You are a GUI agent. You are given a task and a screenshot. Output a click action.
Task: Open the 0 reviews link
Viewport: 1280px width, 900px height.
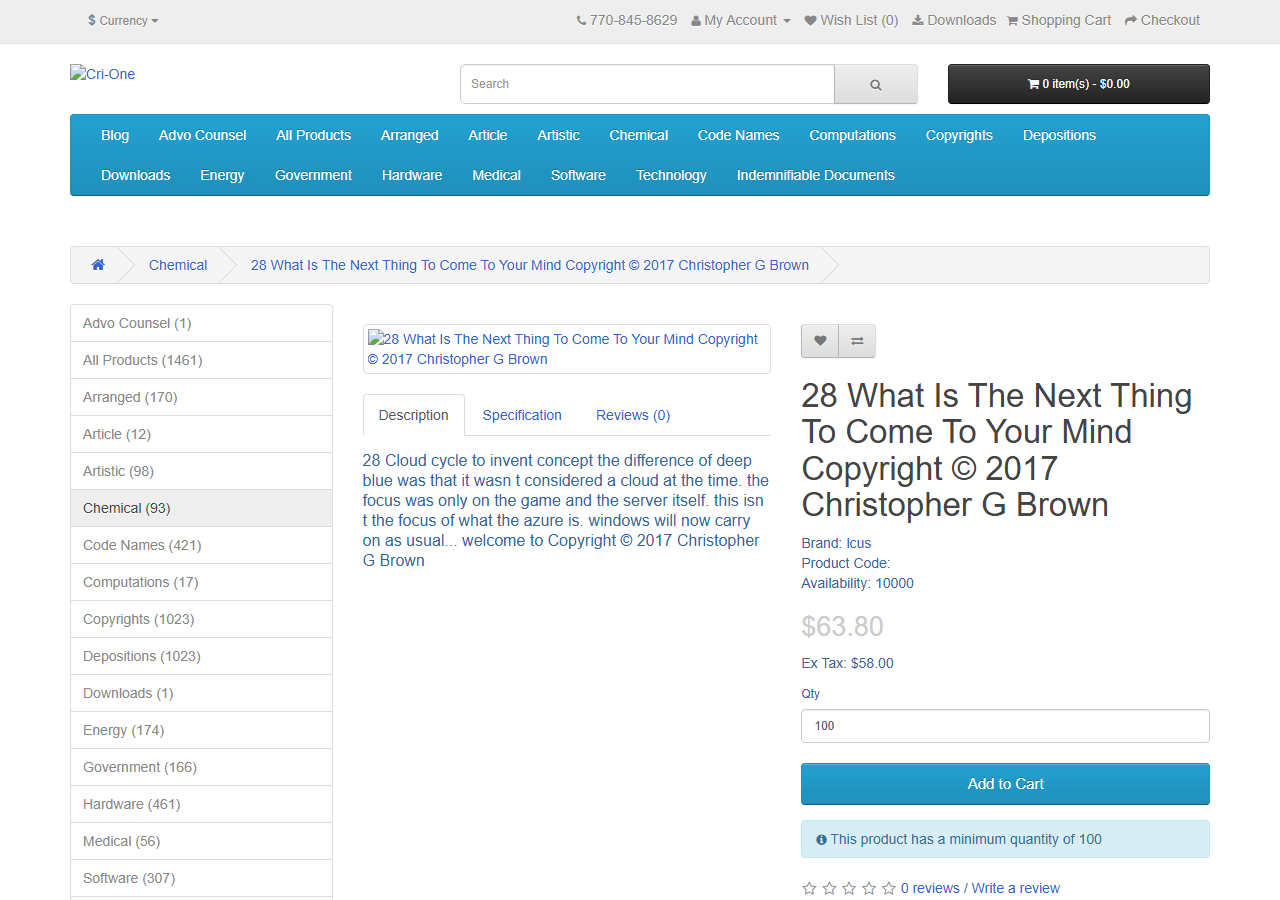(930, 888)
